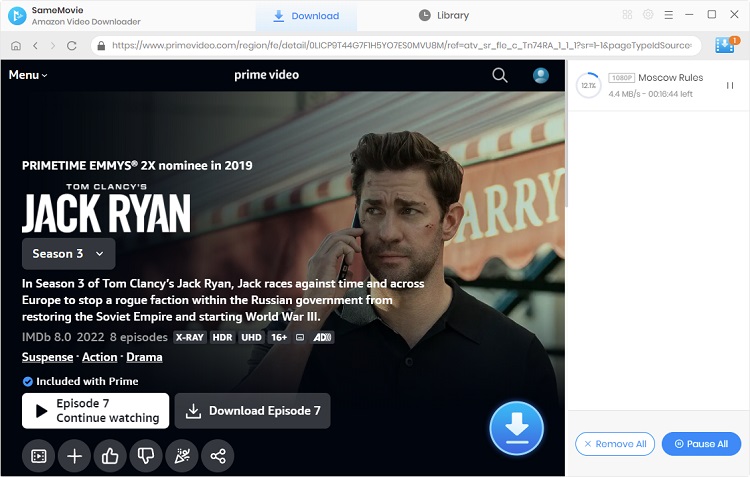The image size is (750, 477).
Task: Open the hamburger menu in title bar
Action: [x=669, y=15]
